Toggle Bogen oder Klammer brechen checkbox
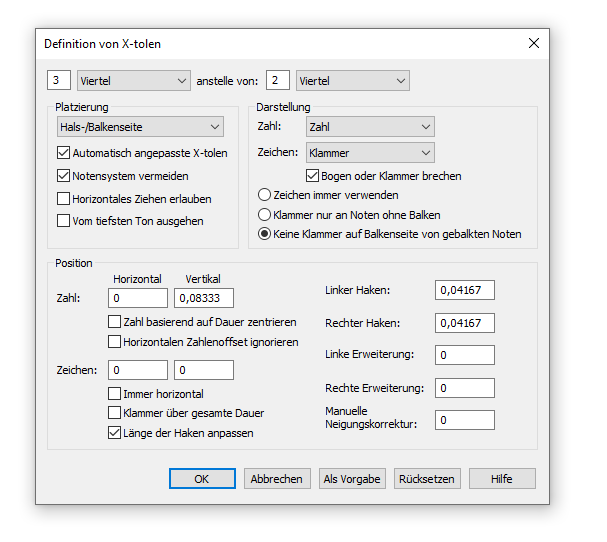Image resolution: width=607 pixels, height=542 pixels. (312, 176)
